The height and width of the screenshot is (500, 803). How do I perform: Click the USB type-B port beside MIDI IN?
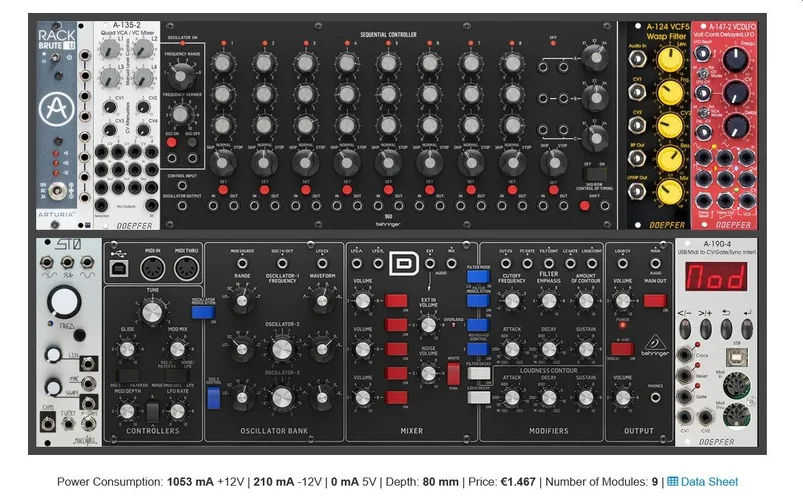coord(119,268)
